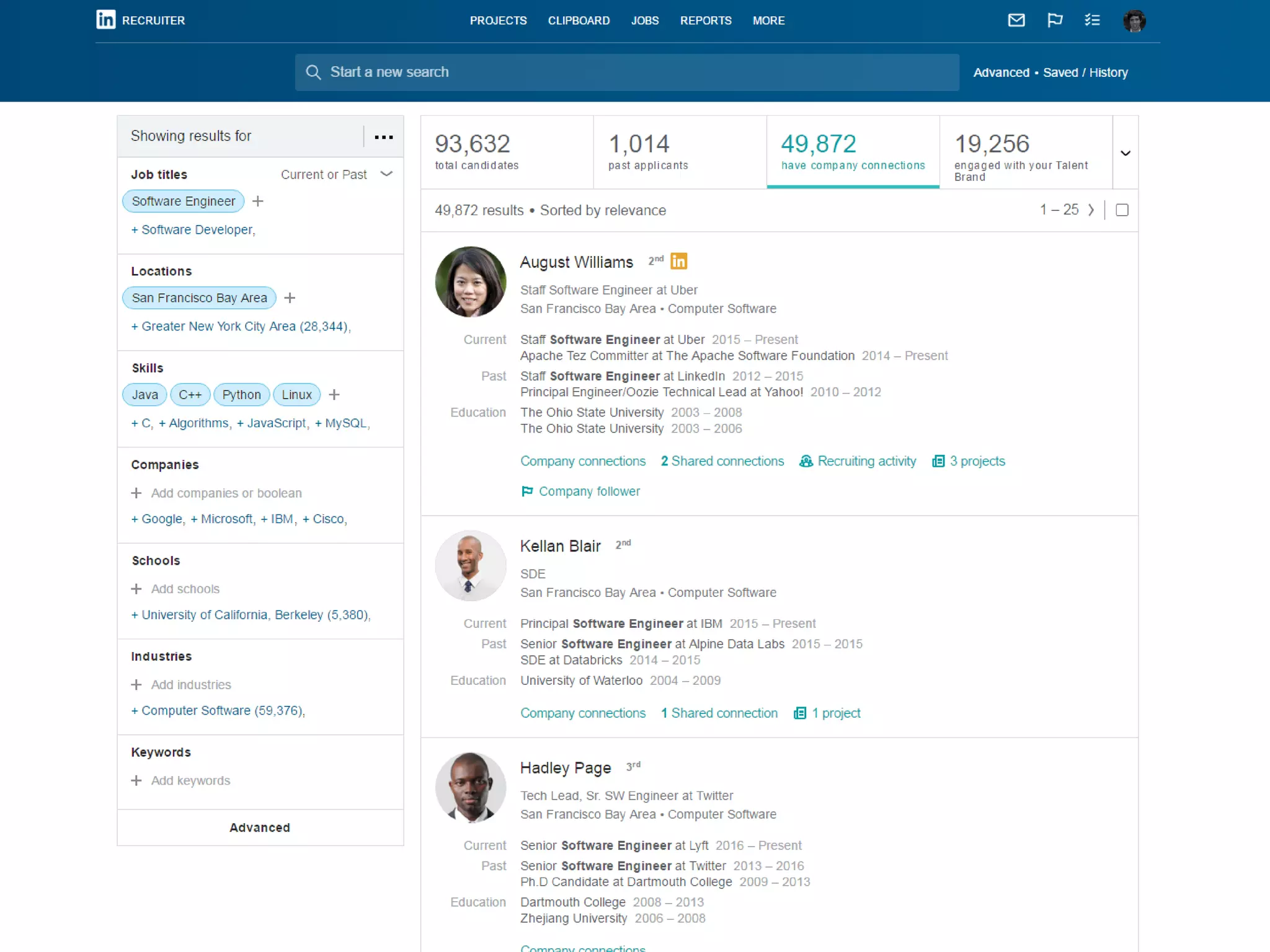The image size is (1270, 952).
Task: Click the search magnifier icon
Action: point(313,73)
